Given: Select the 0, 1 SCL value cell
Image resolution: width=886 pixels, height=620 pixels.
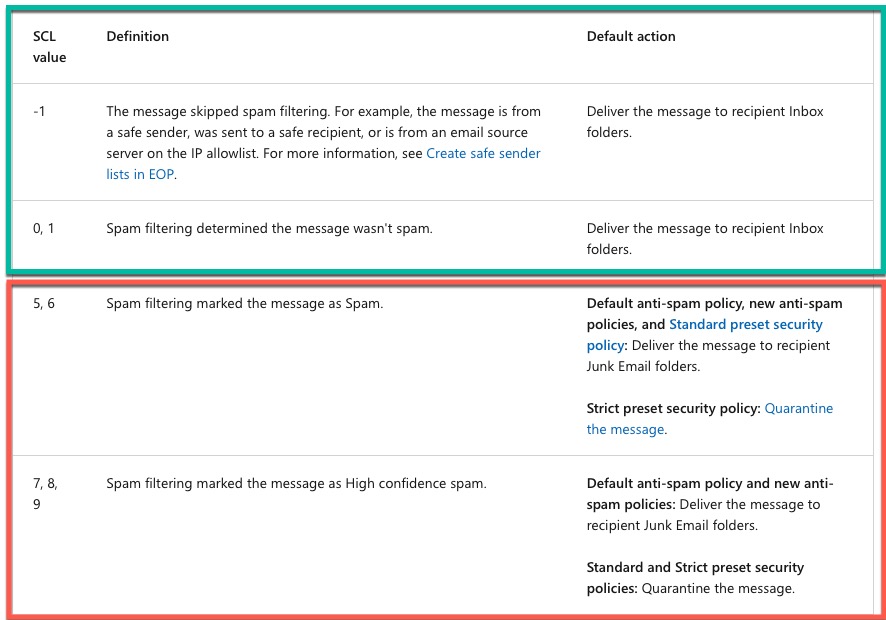Looking at the screenshot, I should pyautogui.click(x=46, y=229).
